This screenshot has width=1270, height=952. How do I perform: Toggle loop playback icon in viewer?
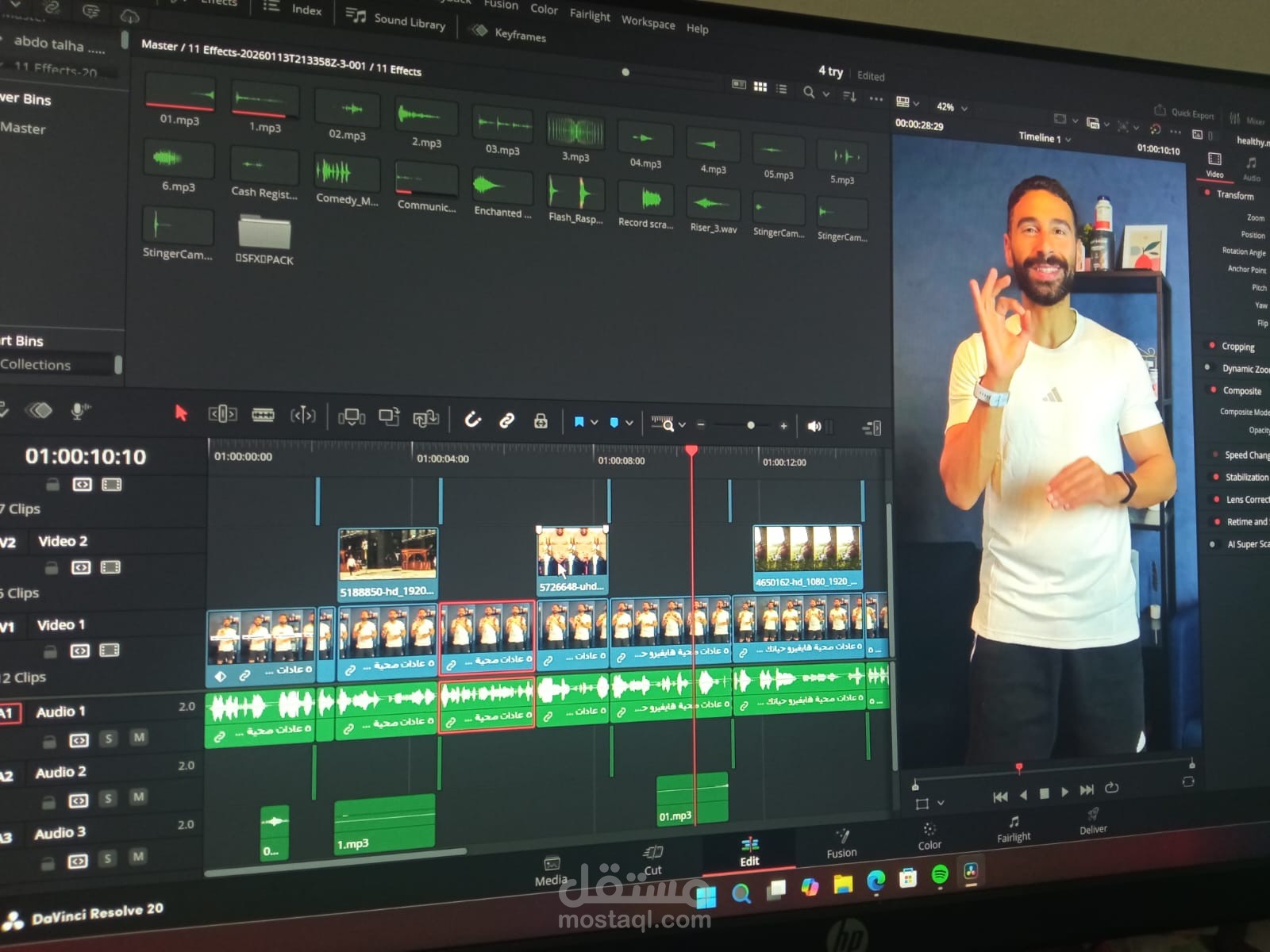click(x=1111, y=788)
